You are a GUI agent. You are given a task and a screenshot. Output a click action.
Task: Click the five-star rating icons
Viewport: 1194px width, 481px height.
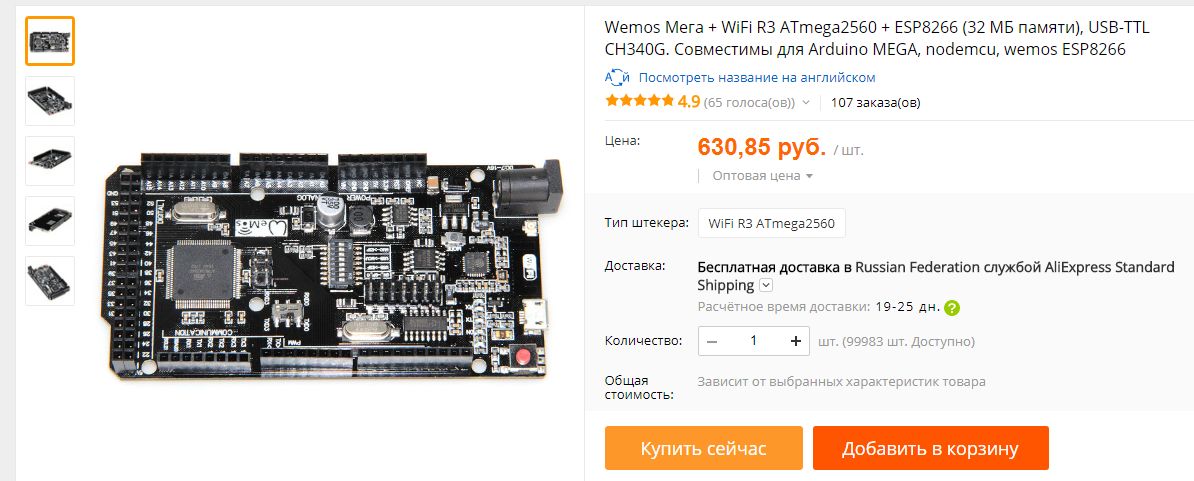point(639,100)
